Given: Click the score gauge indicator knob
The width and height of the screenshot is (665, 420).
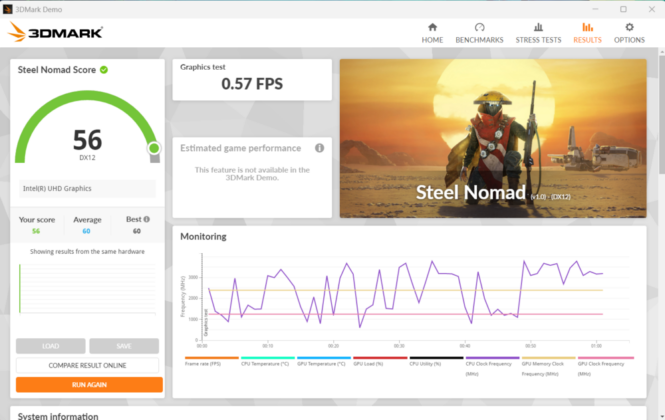Looking at the screenshot, I should pos(154,148).
